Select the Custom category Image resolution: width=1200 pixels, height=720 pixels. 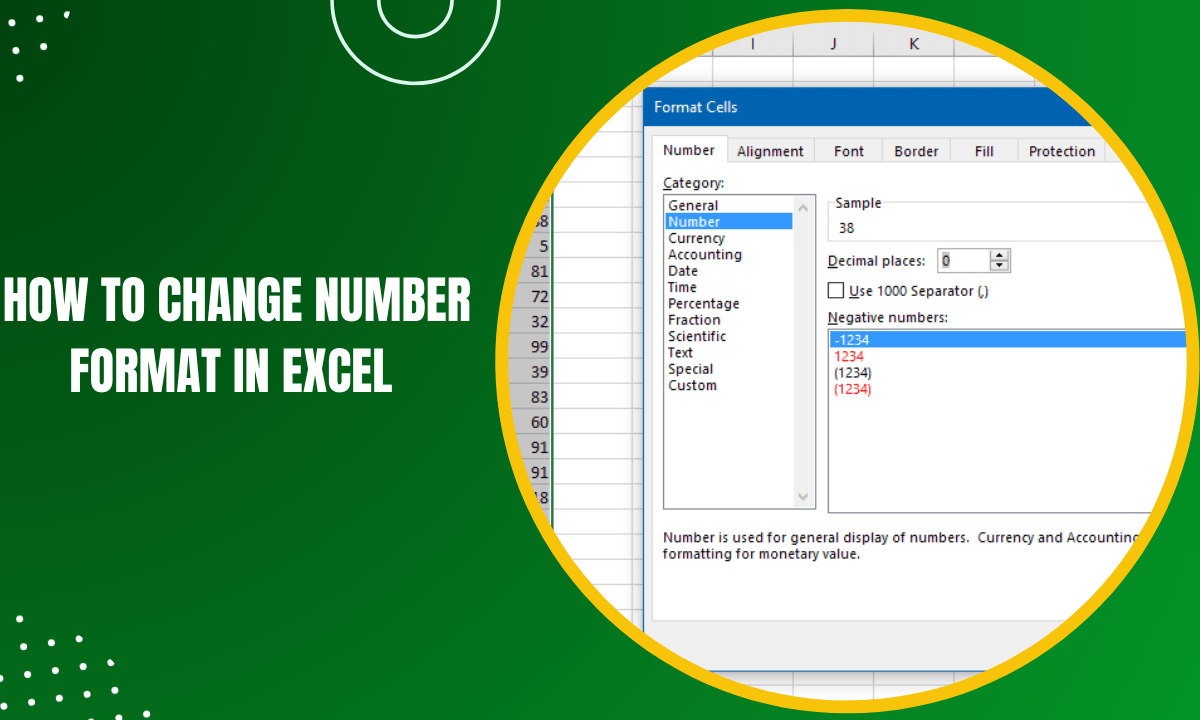[692, 385]
